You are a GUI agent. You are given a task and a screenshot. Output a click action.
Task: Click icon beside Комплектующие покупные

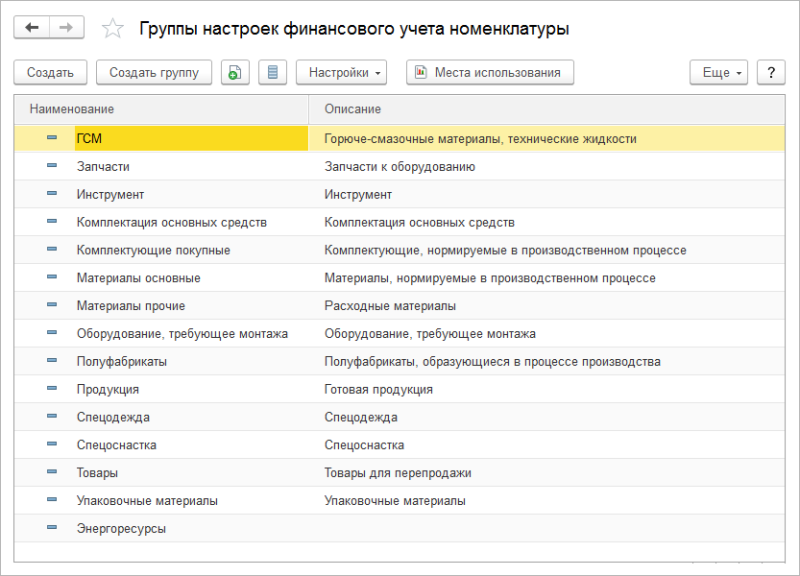(x=52, y=249)
